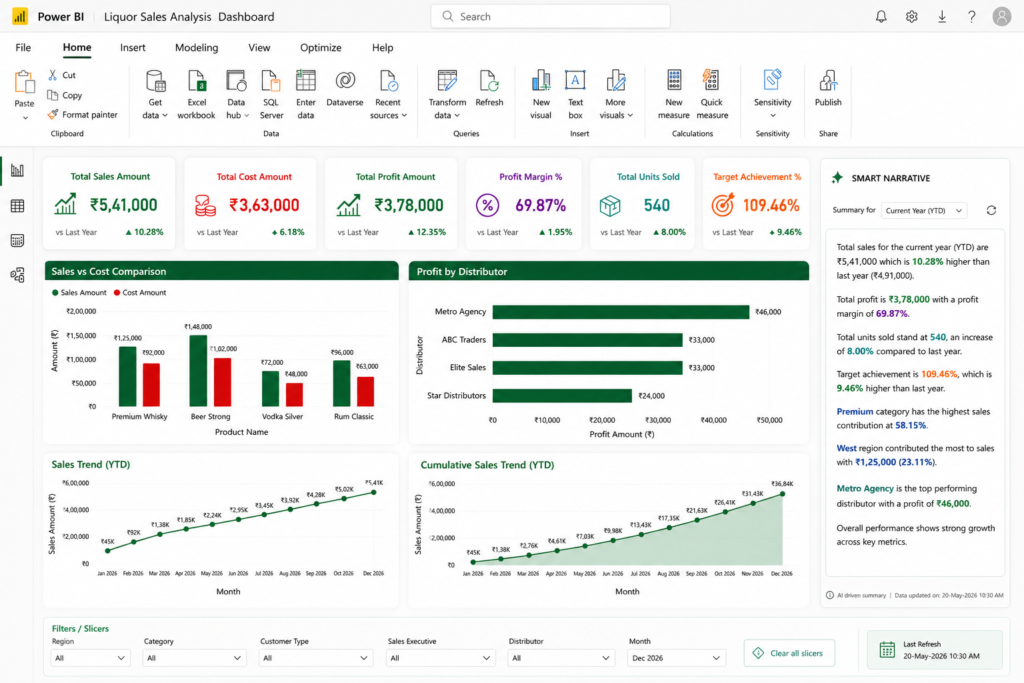This screenshot has width=1024, height=683.
Task: Expand the More visuals dropdown
Action: (630, 116)
